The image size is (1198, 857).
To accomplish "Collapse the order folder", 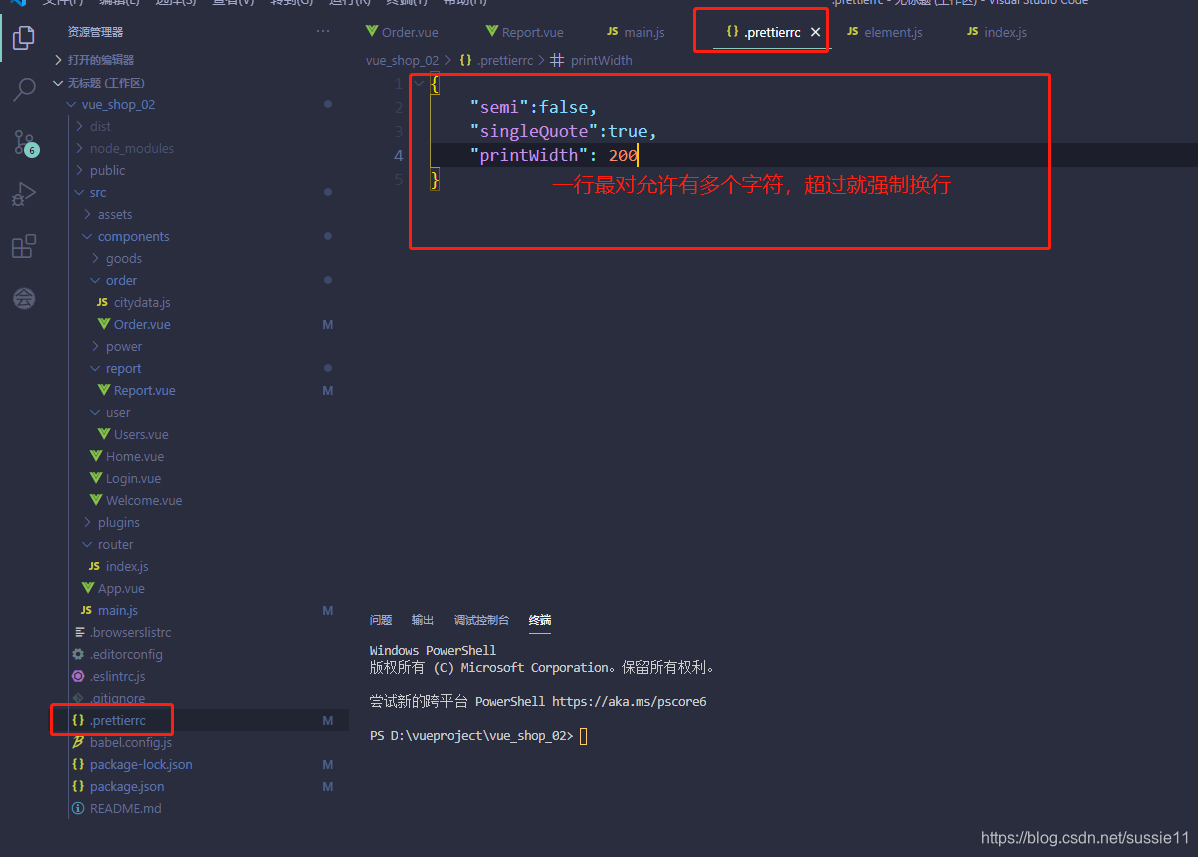I will click(x=96, y=280).
